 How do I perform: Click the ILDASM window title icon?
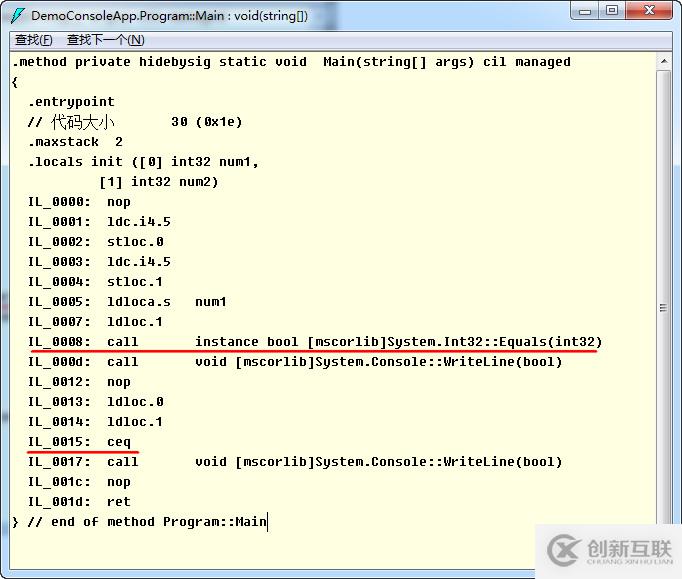18,16
